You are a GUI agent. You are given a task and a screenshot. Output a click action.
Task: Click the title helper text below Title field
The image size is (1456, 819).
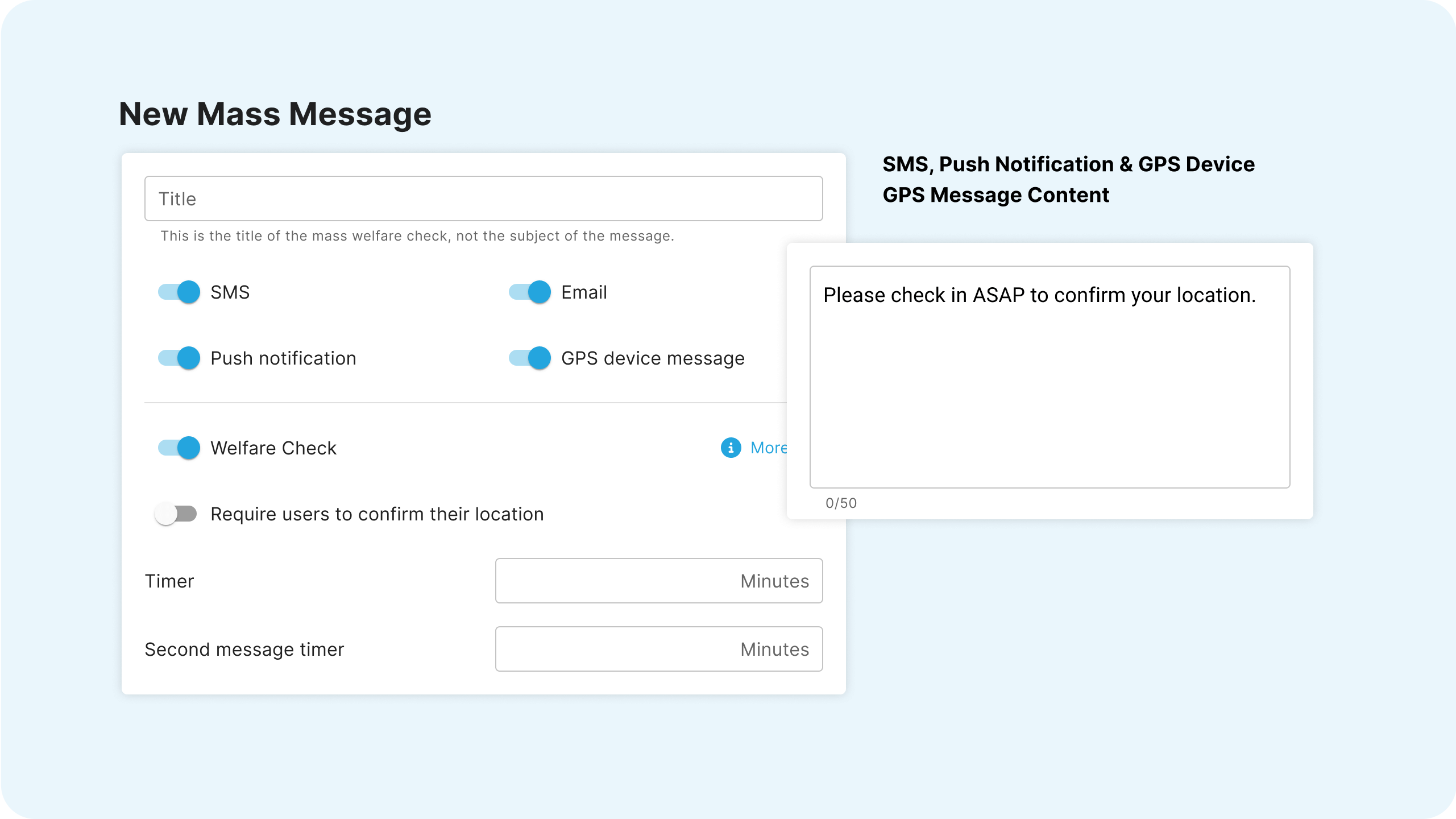[417, 236]
